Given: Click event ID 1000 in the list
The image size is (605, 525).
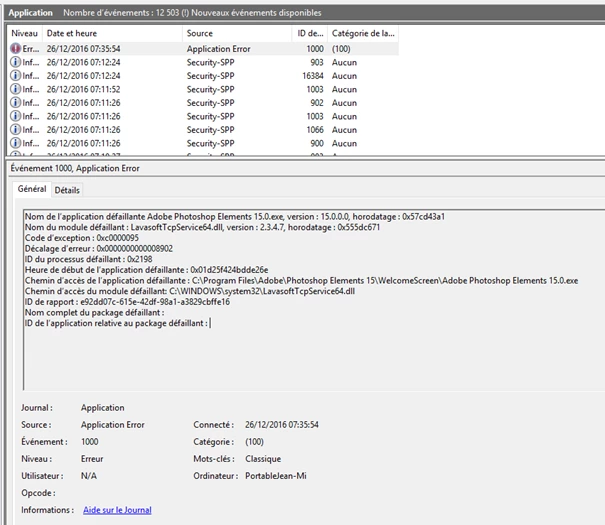Looking at the screenshot, I should click(315, 49).
